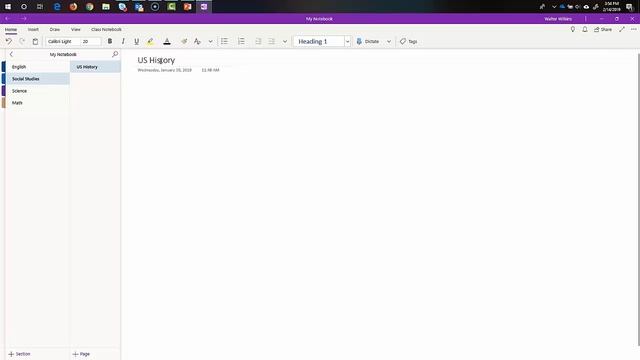Search the notebook with the magnifier icon
The height and width of the screenshot is (360, 640).
pos(115,54)
